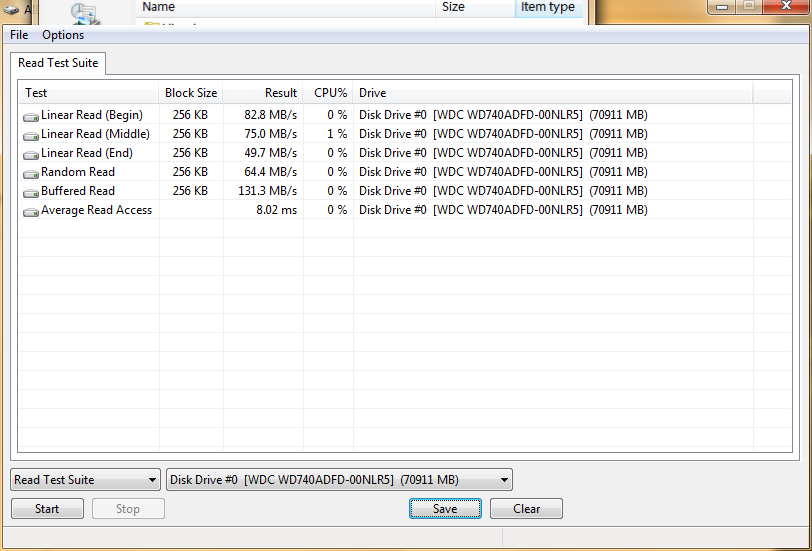Click the Average Read Access drive icon
Image resolution: width=812 pixels, height=551 pixels.
coord(31,211)
